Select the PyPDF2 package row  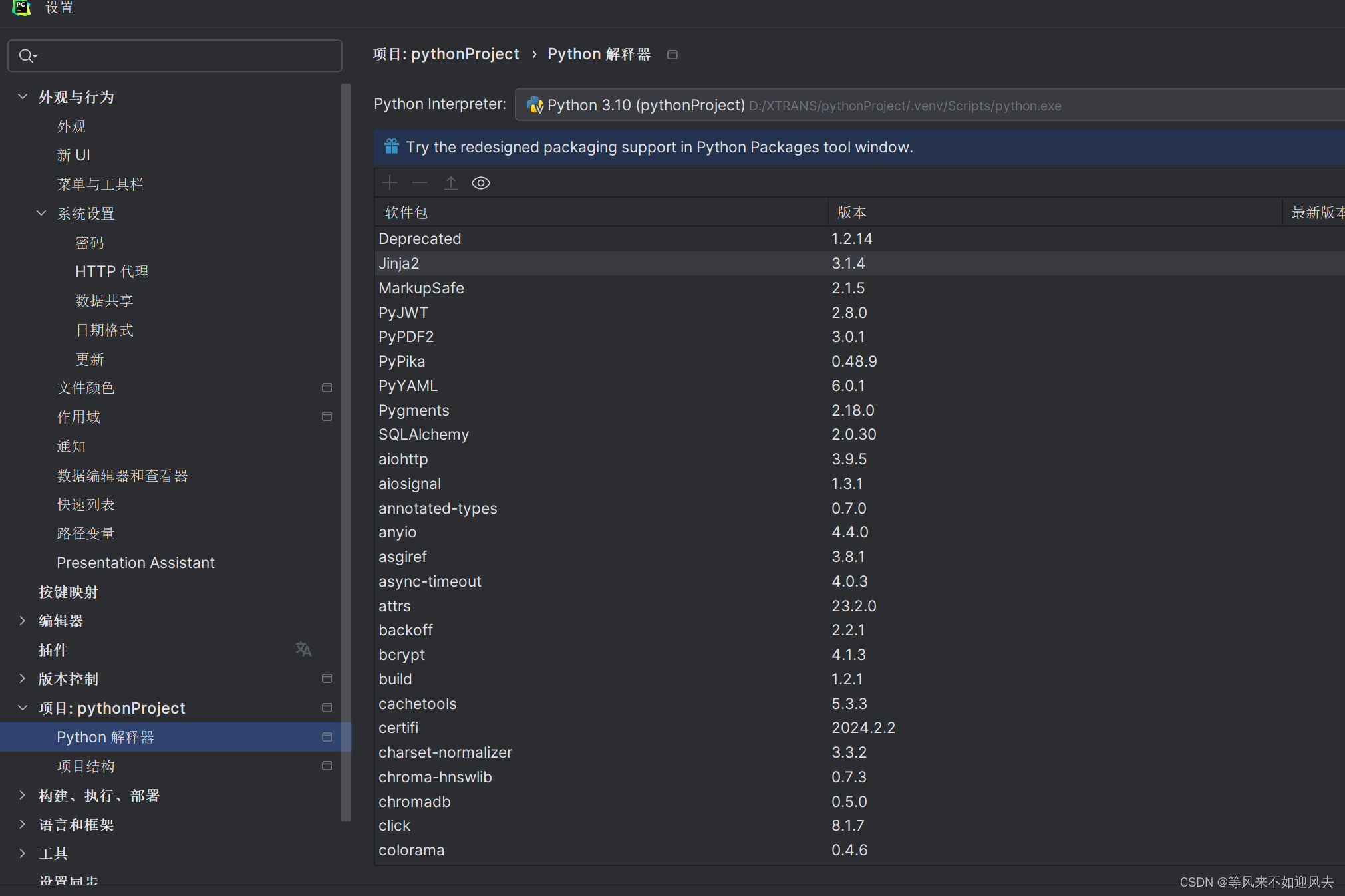[859, 337]
